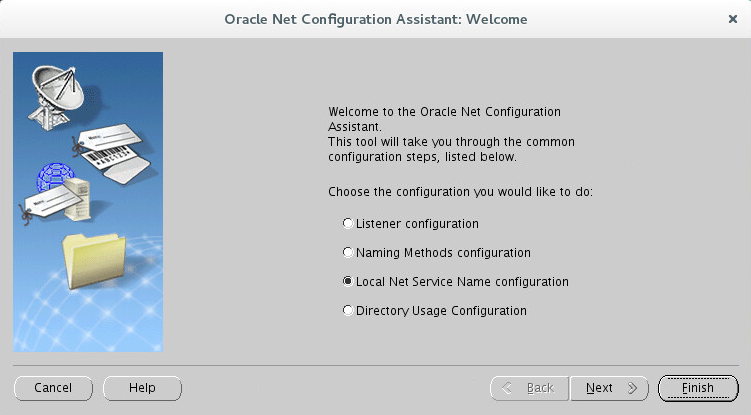This screenshot has width=751, height=415.
Task: Click the server tower icon
Action: pos(78,199)
